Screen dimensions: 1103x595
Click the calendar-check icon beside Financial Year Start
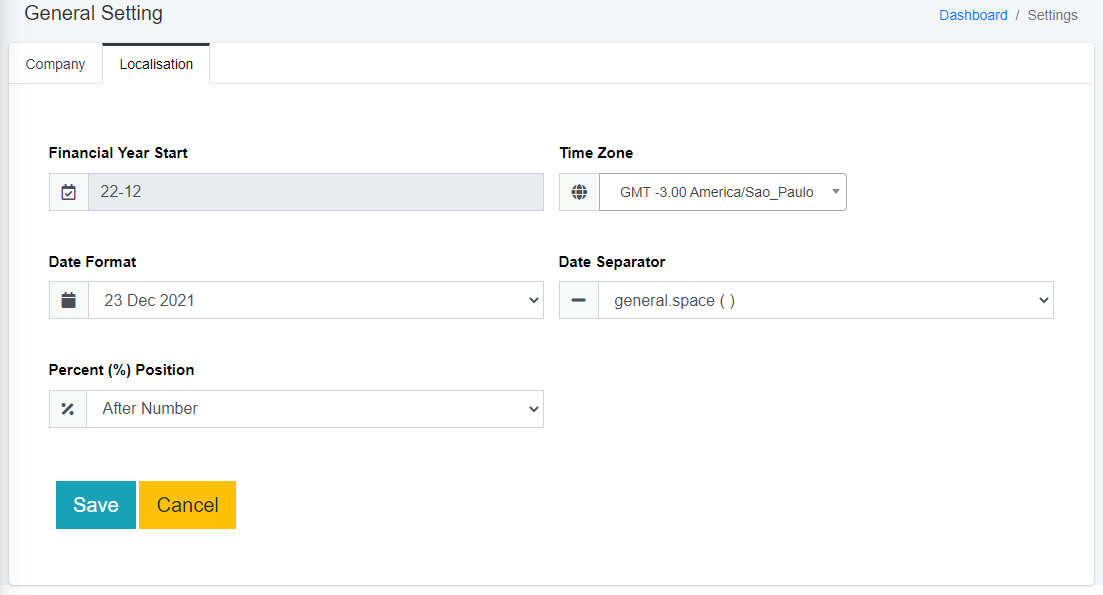click(69, 192)
